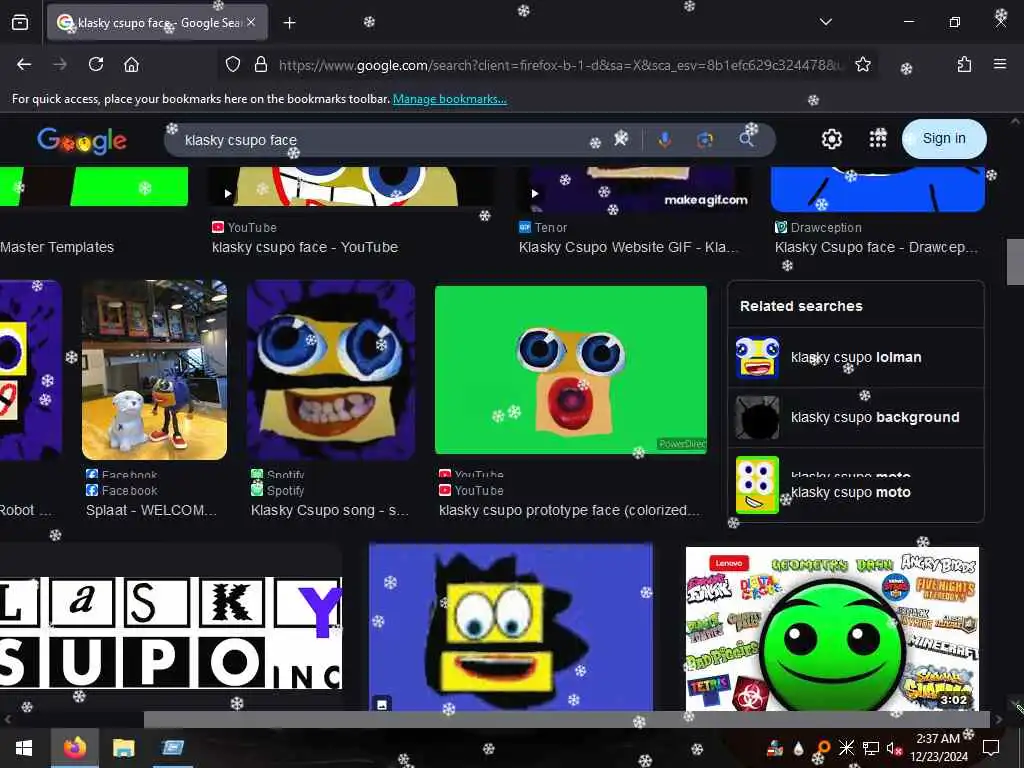This screenshot has height=768, width=1024.
Task: Click the Sign in button
Action: [x=944, y=138]
